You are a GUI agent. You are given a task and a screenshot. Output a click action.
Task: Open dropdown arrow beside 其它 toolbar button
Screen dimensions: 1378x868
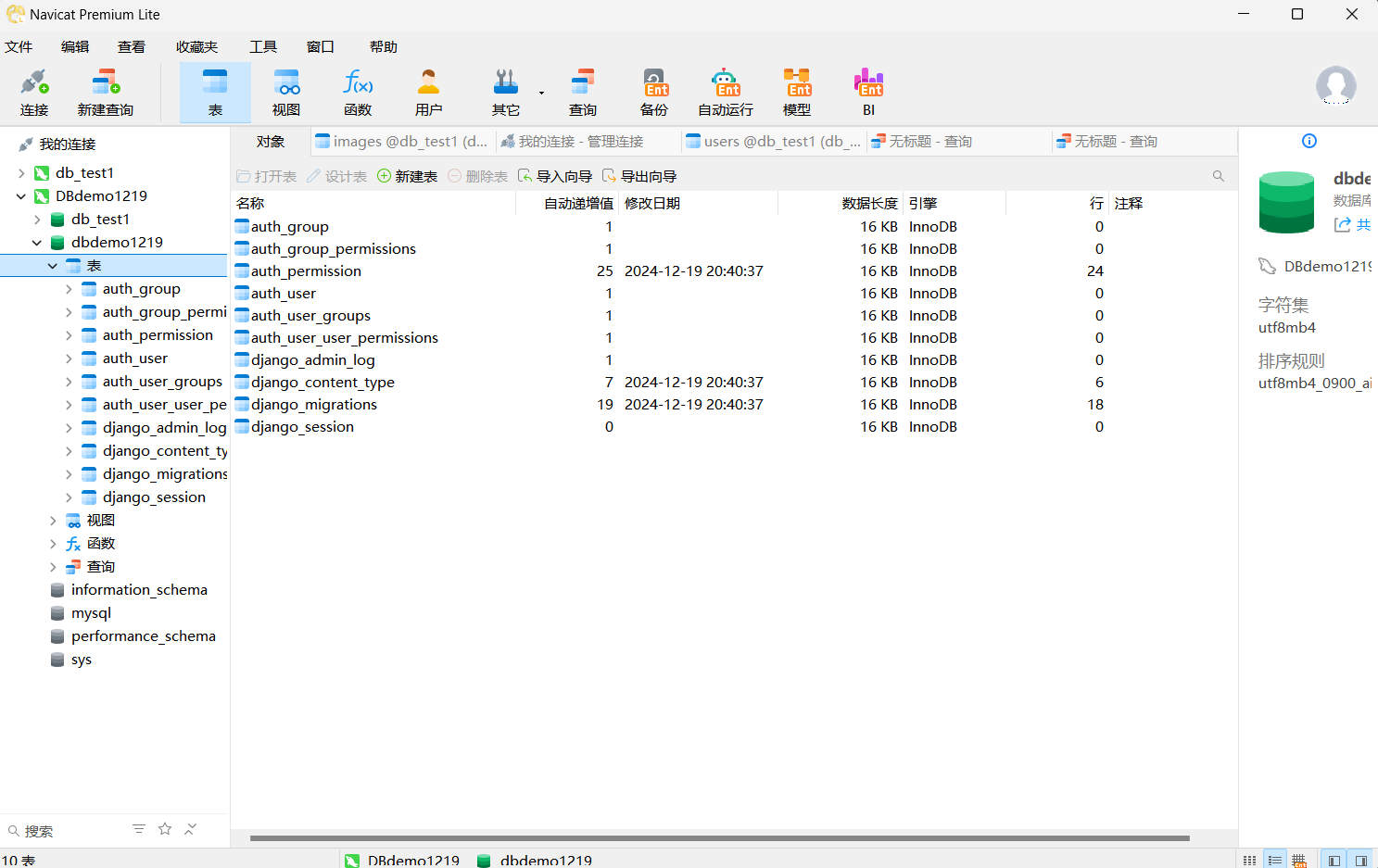(541, 93)
